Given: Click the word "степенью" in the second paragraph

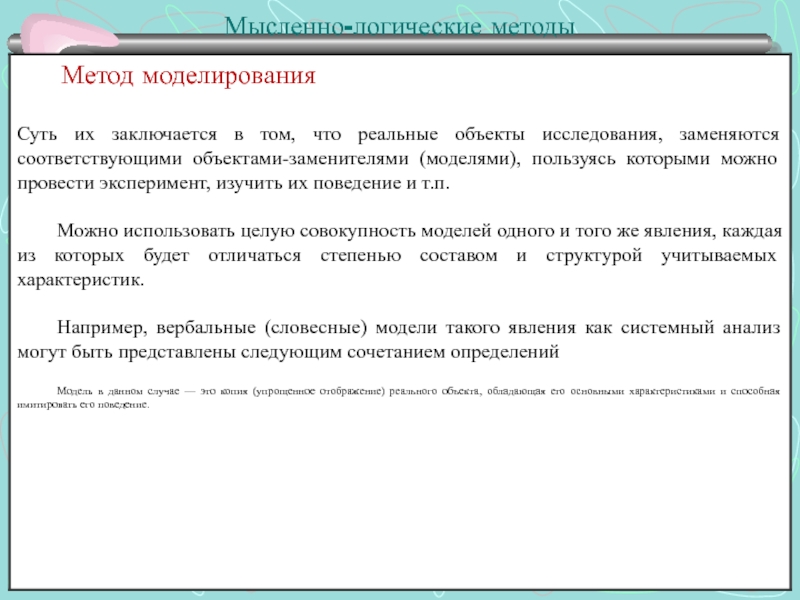Looking at the screenshot, I should [x=361, y=256].
